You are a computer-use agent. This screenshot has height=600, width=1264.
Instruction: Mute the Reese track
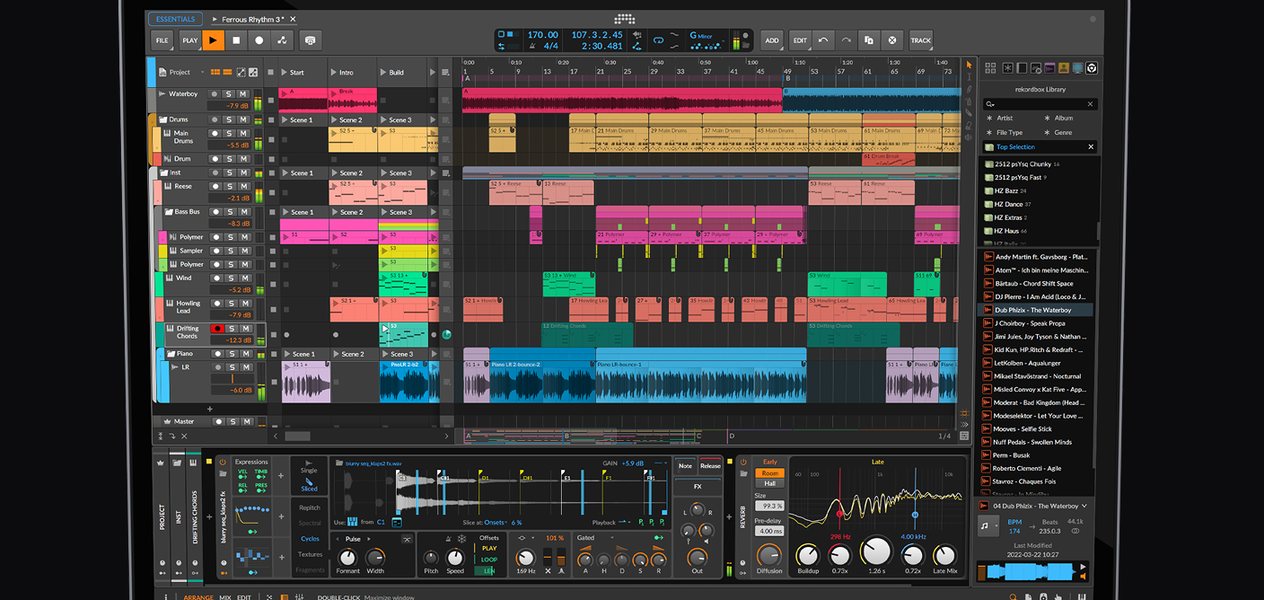[243, 186]
